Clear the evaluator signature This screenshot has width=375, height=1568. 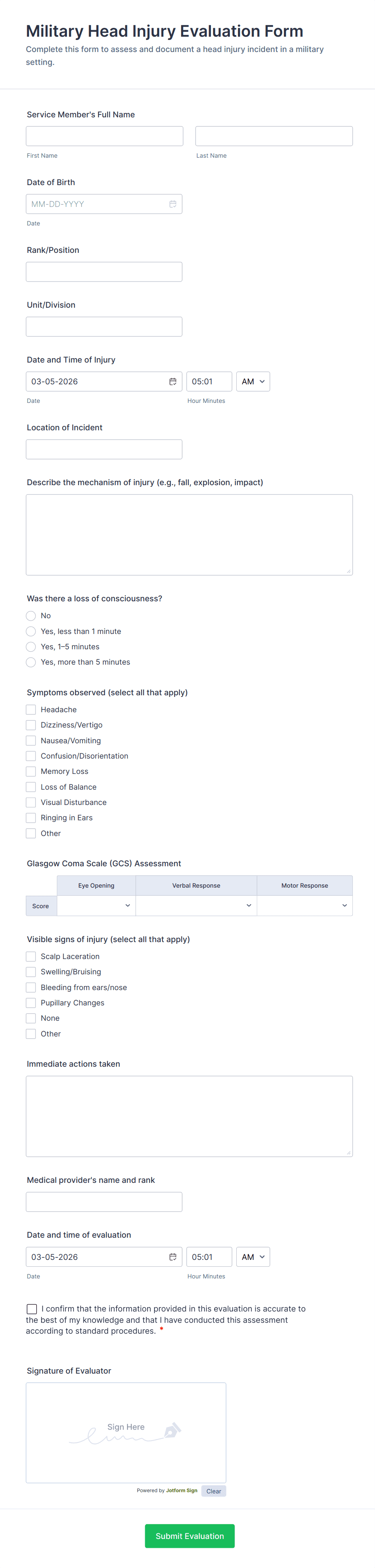click(x=214, y=1491)
